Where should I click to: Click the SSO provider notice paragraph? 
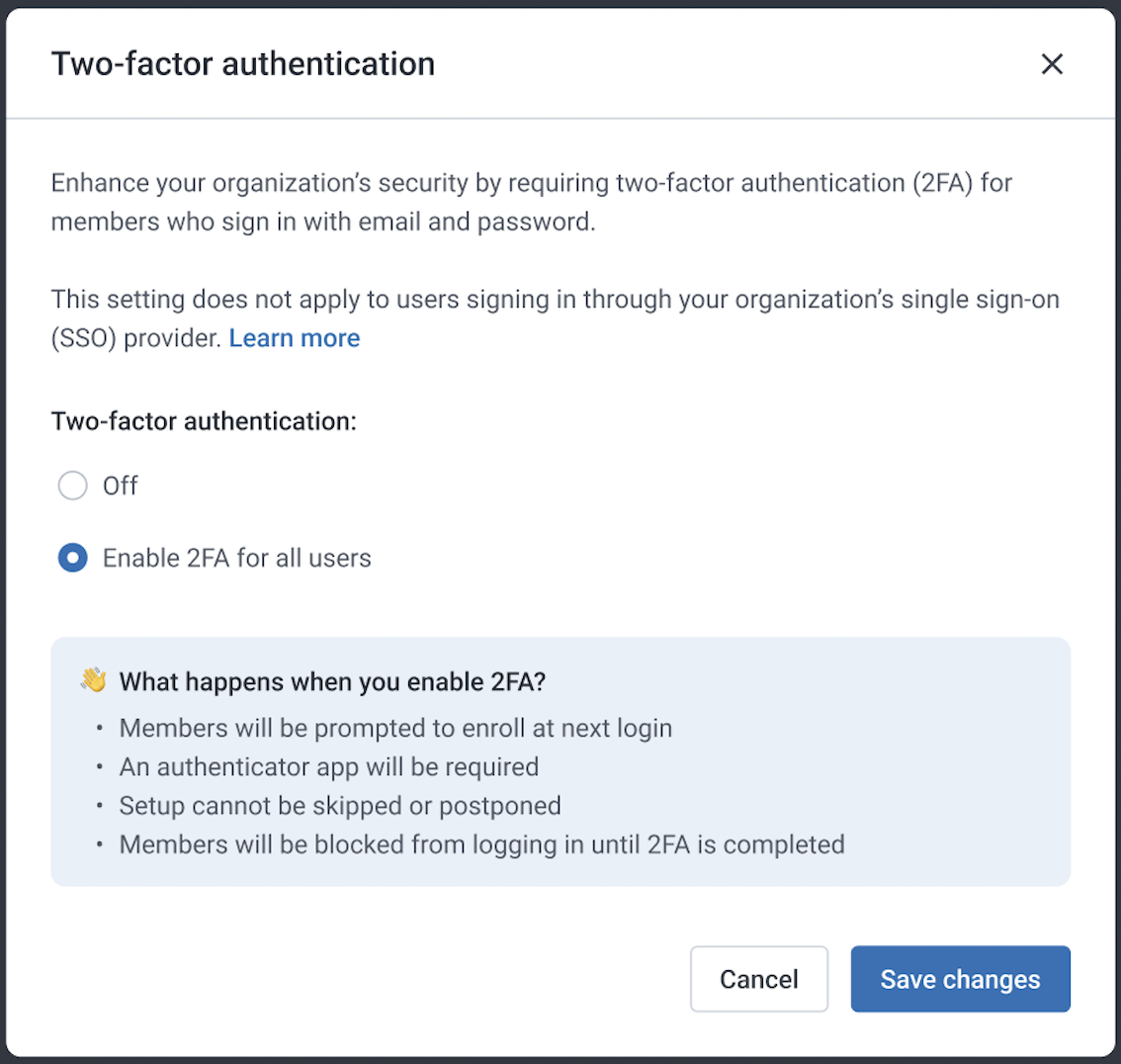pos(555,319)
